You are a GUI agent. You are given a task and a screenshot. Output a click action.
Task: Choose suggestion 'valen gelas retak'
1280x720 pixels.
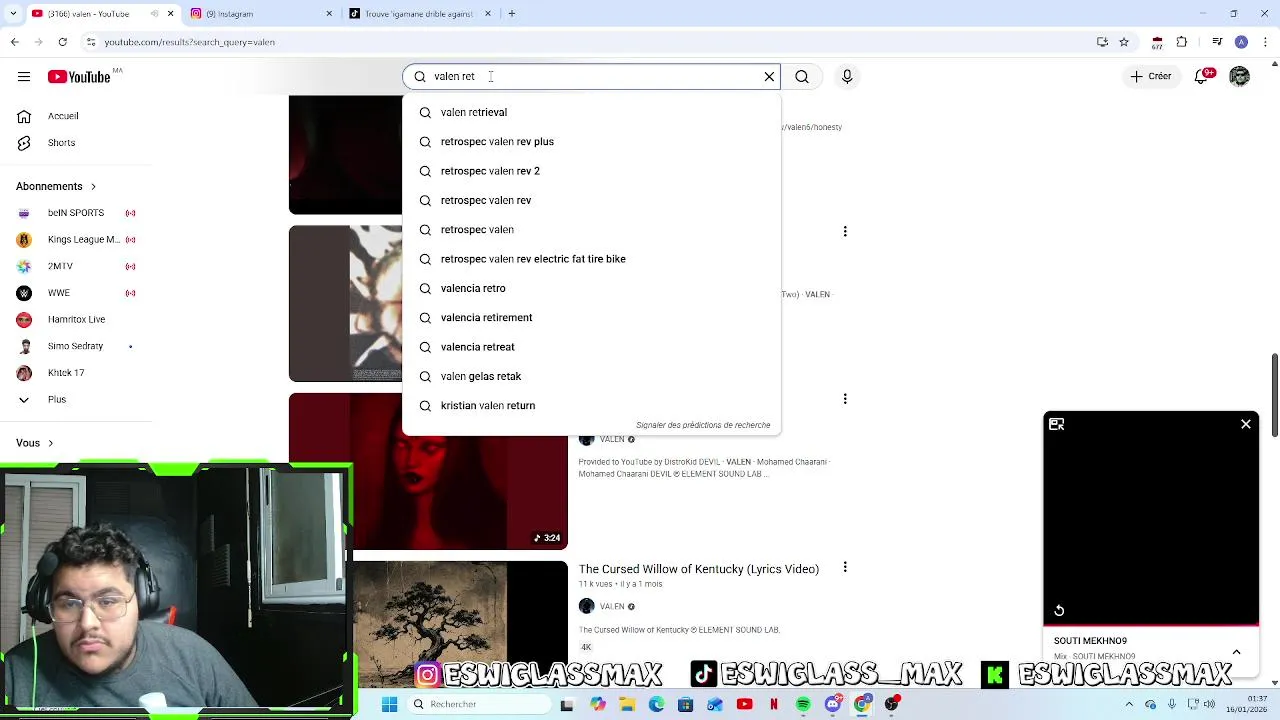click(x=591, y=376)
